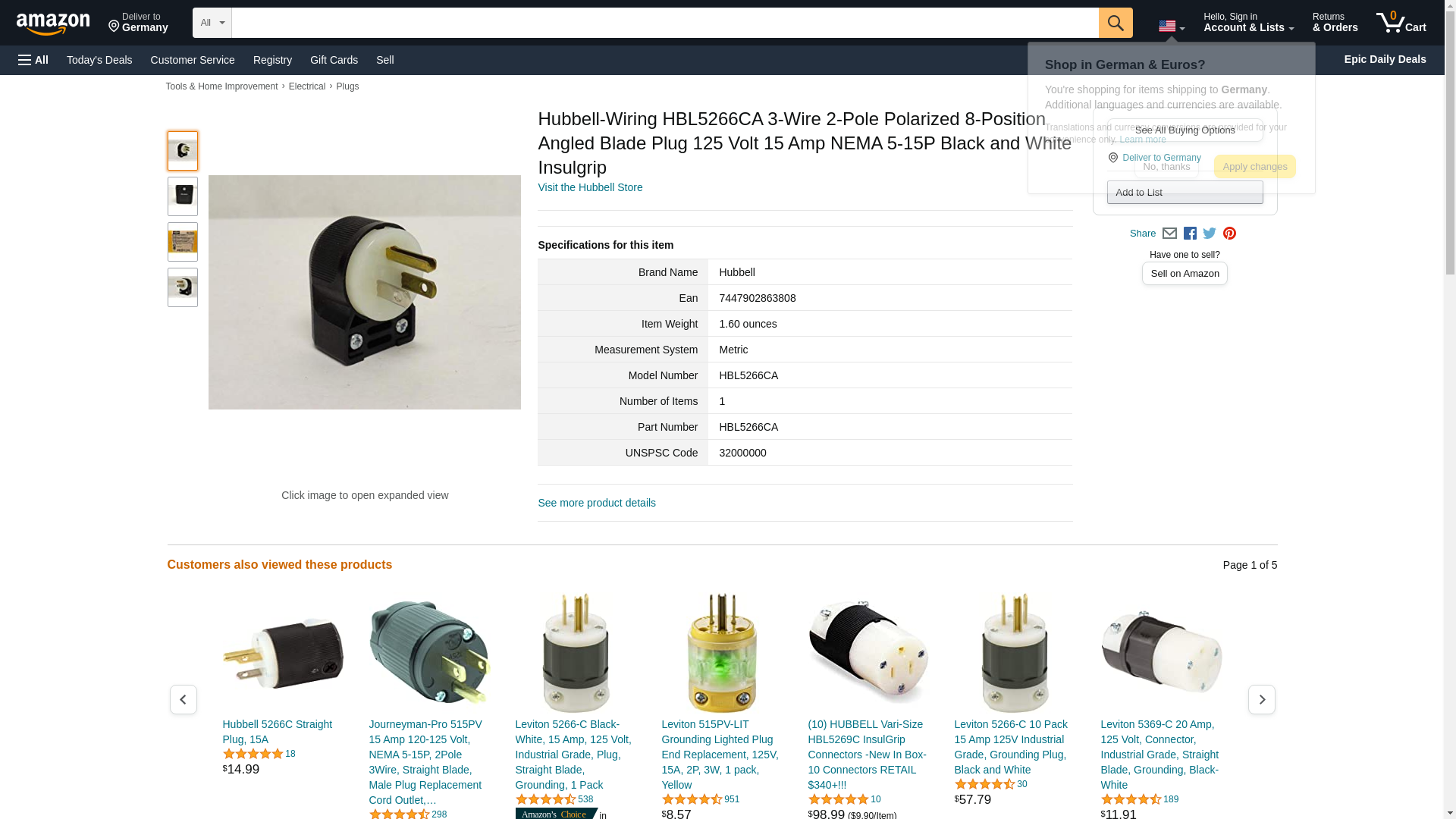Open Today's Deals
This screenshot has width=1456, height=819.
tap(99, 60)
